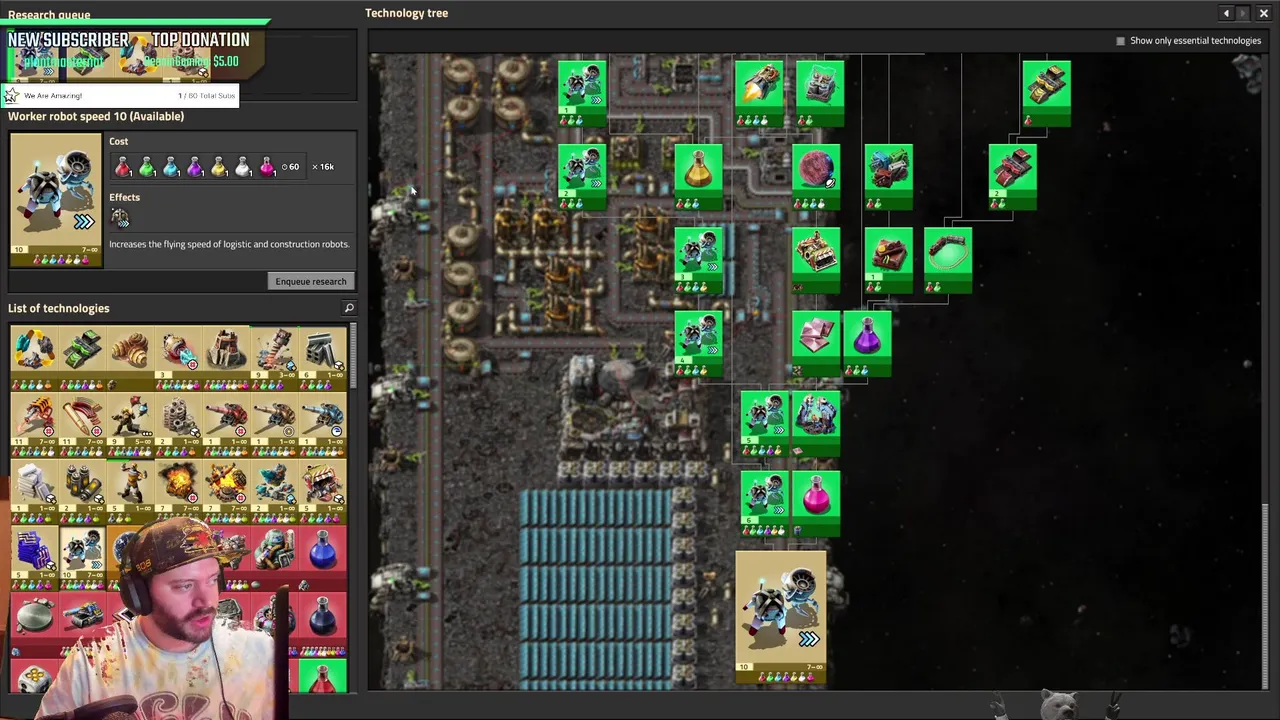Select blue artillery upgrade in list
The height and width of the screenshot is (720, 1280).
(322, 424)
